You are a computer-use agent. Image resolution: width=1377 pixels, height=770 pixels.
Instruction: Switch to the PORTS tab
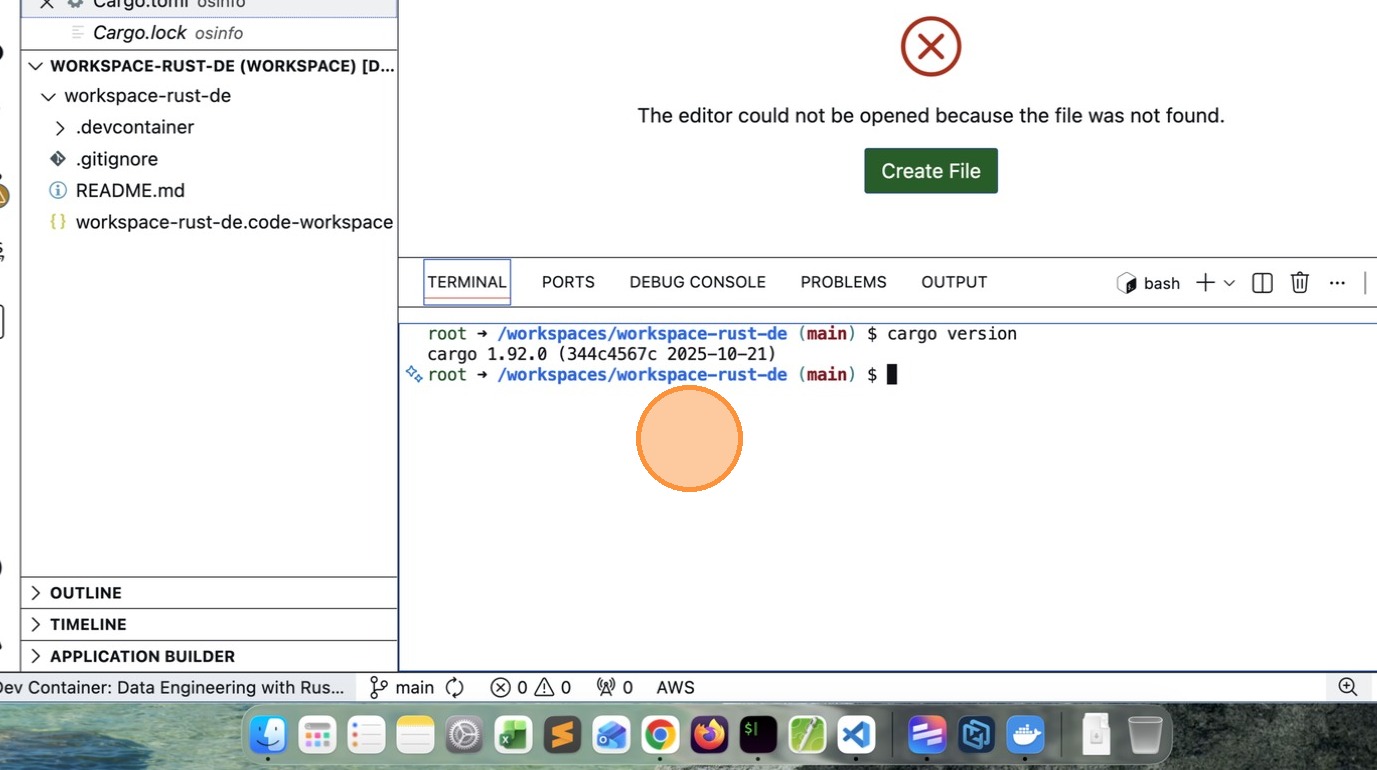[568, 282]
